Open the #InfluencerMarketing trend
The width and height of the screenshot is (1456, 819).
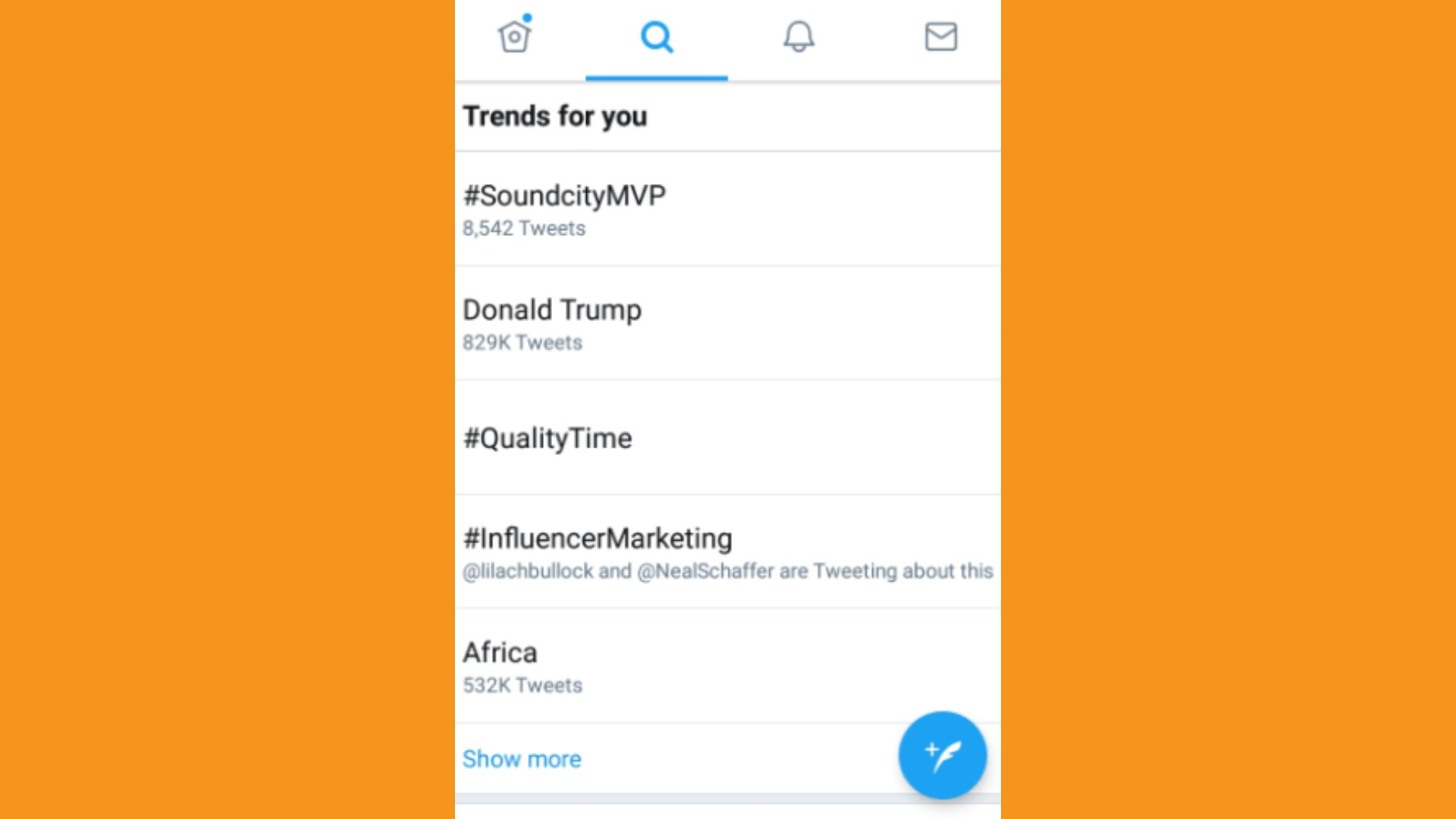click(728, 551)
